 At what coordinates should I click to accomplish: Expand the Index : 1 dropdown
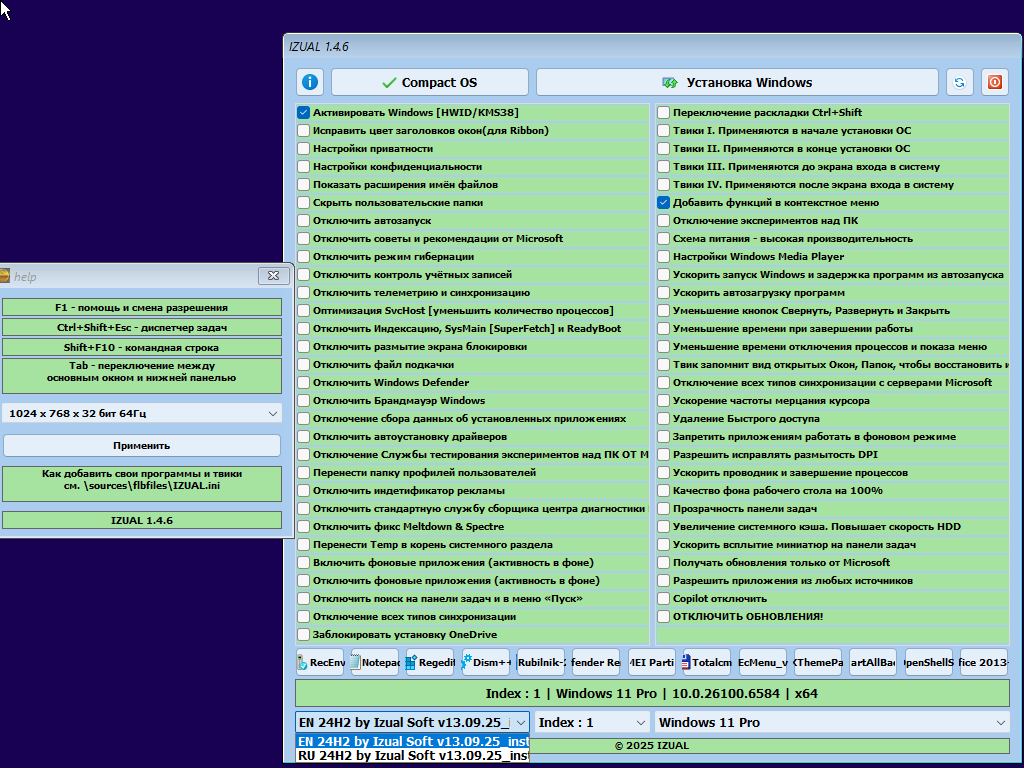coord(592,722)
